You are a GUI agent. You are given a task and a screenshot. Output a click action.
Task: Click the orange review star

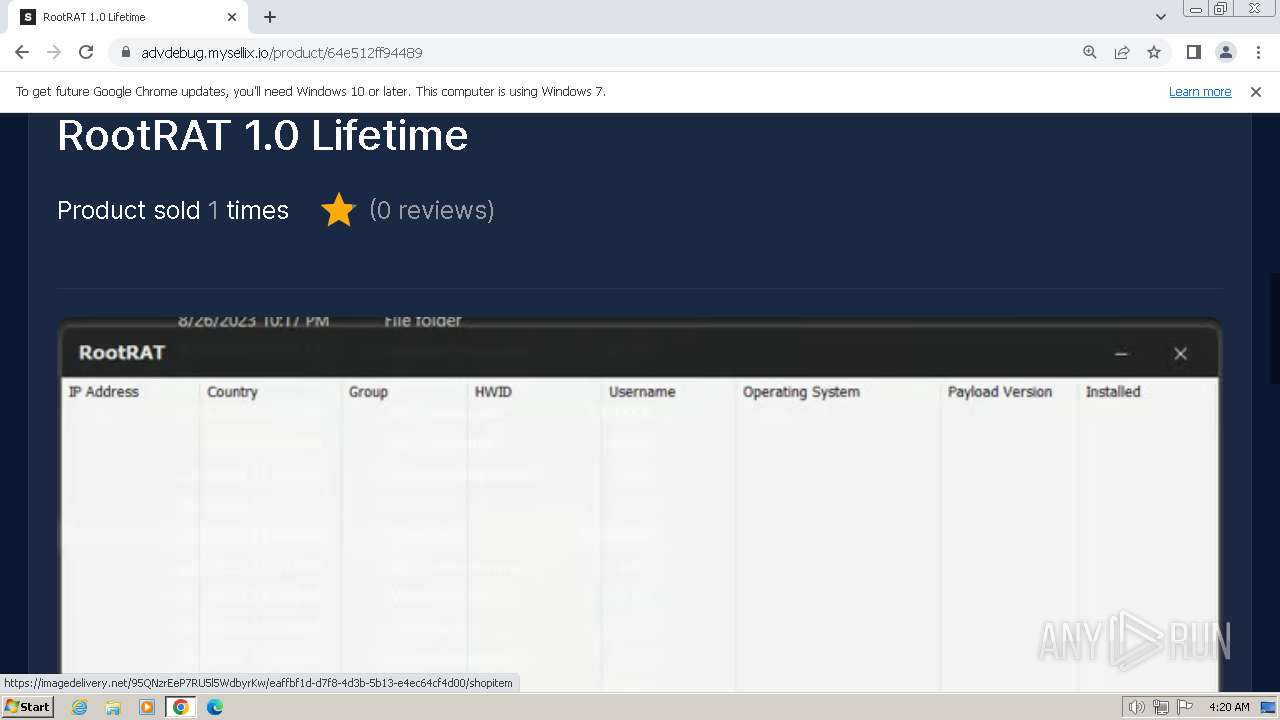pos(338,210)
